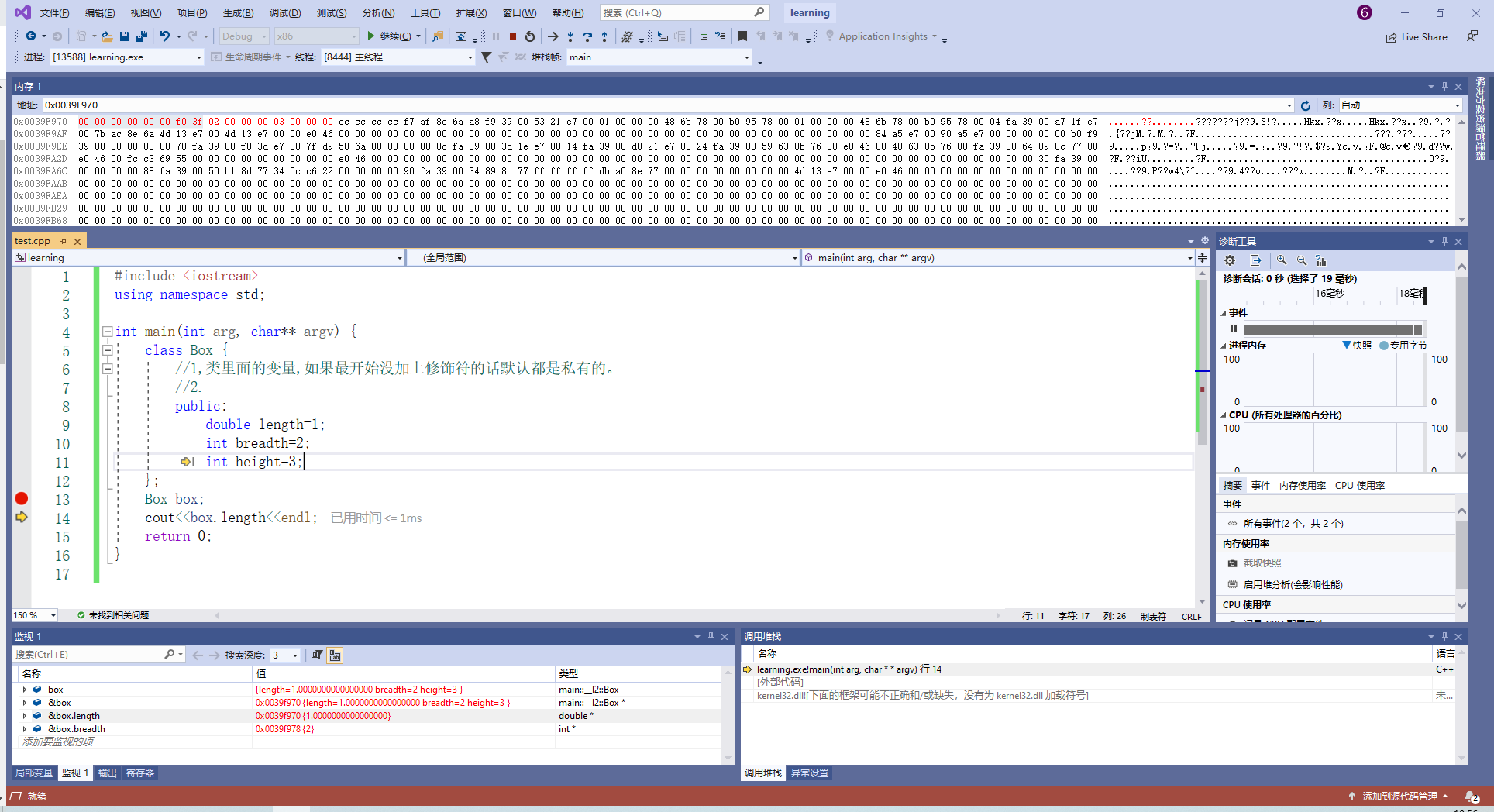
Task: Click the reset view chart icon in Diagnostic Tools
Action: [x=1321, y=260]
